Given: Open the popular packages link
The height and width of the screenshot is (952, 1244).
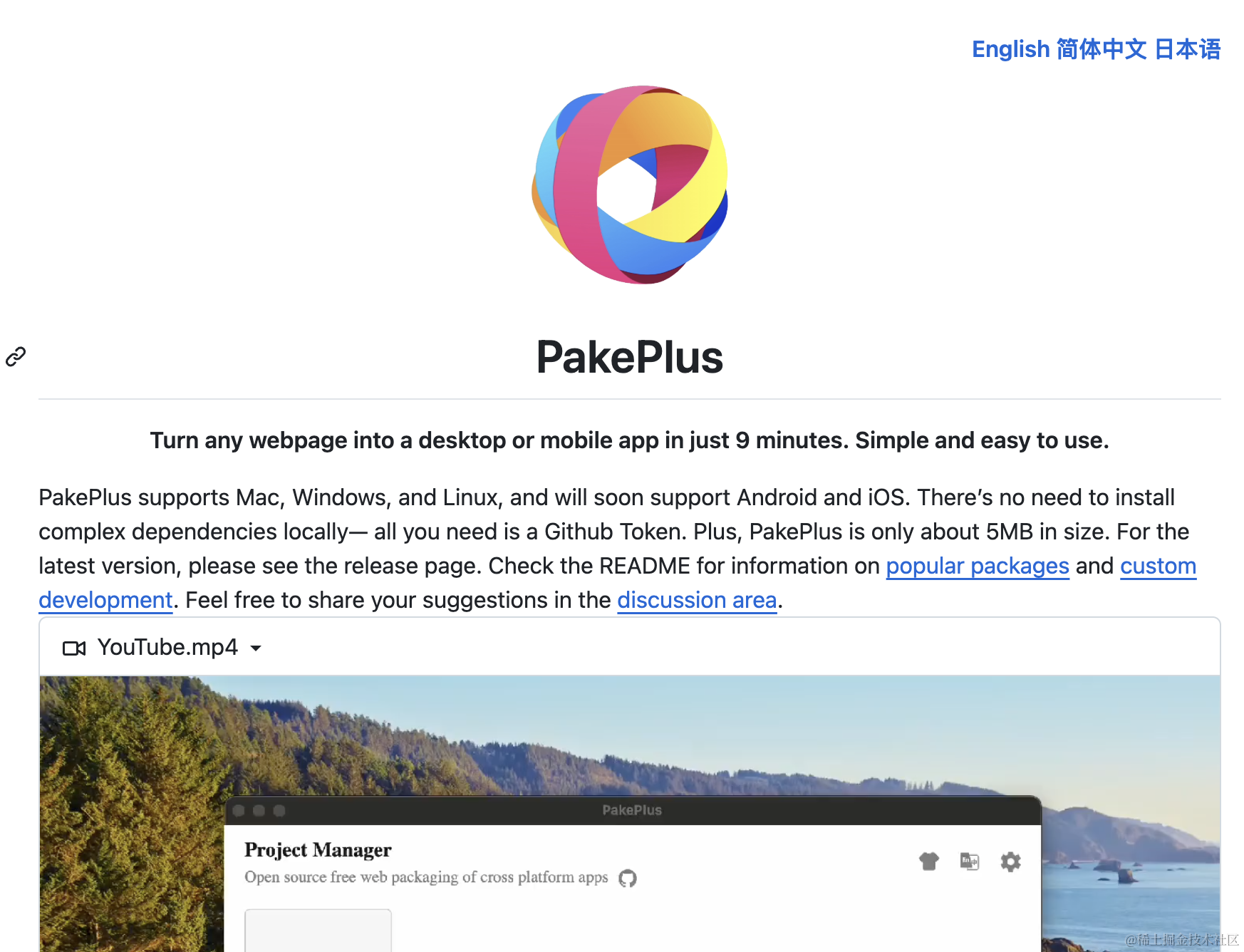Looking at the screenshot, I should pos(977,566).
